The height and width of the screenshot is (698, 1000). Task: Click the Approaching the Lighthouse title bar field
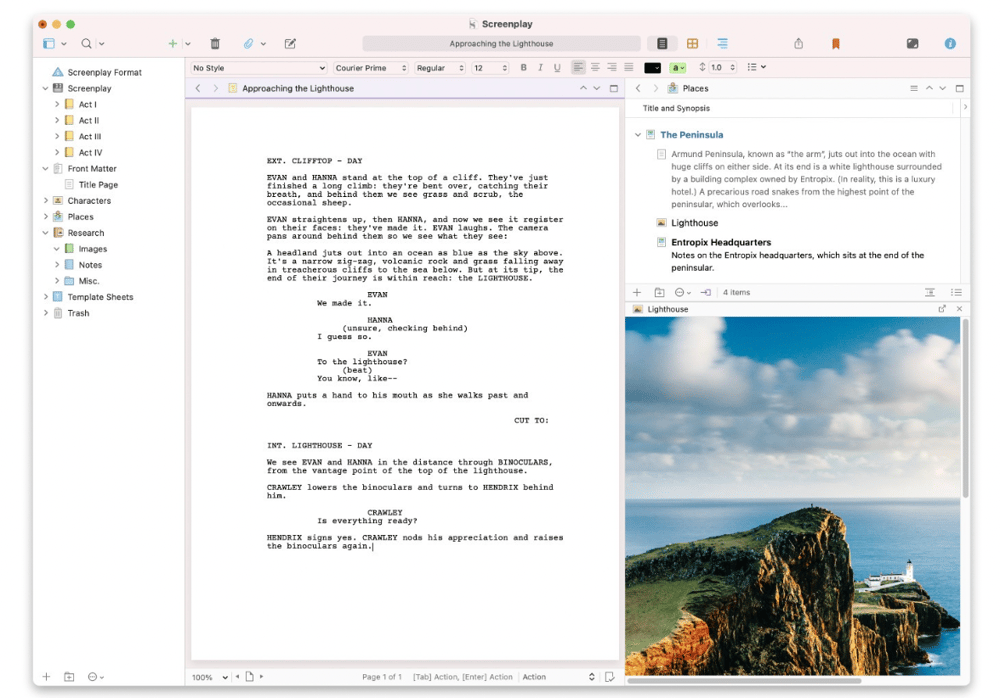501,43
